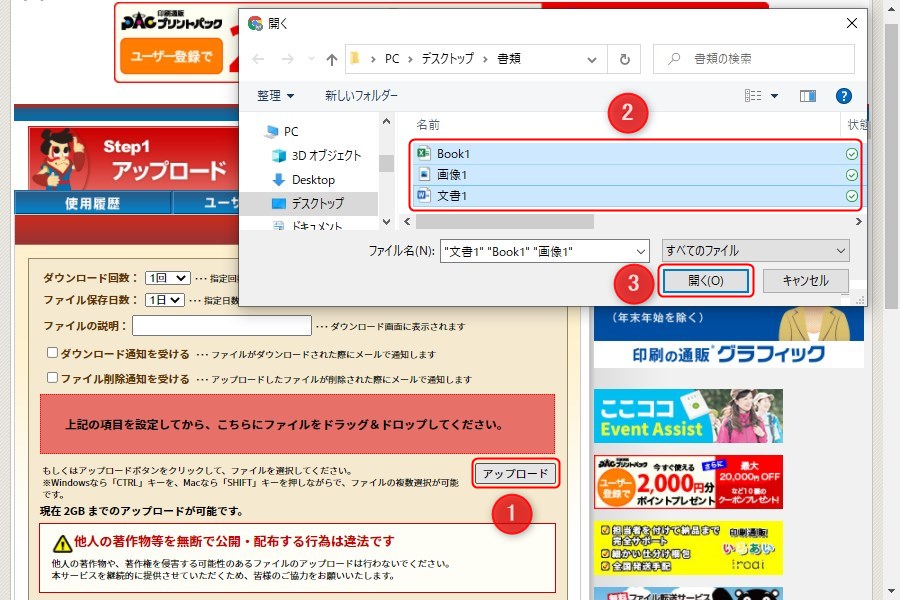Click the up-folder arrow in dialog navigation
900x600 pixels.
coord(332,59)
